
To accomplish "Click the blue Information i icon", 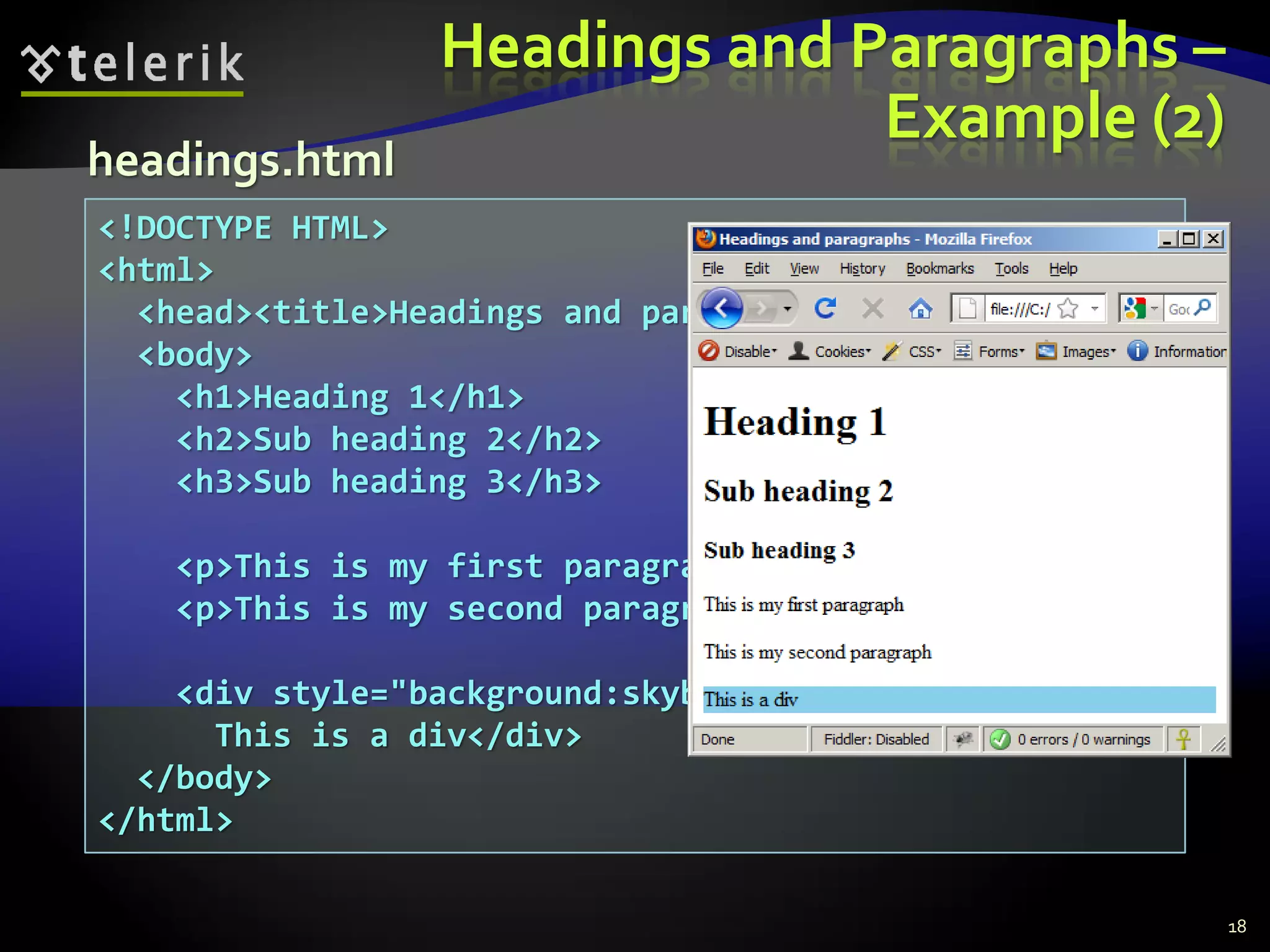I will [1137, 351].
